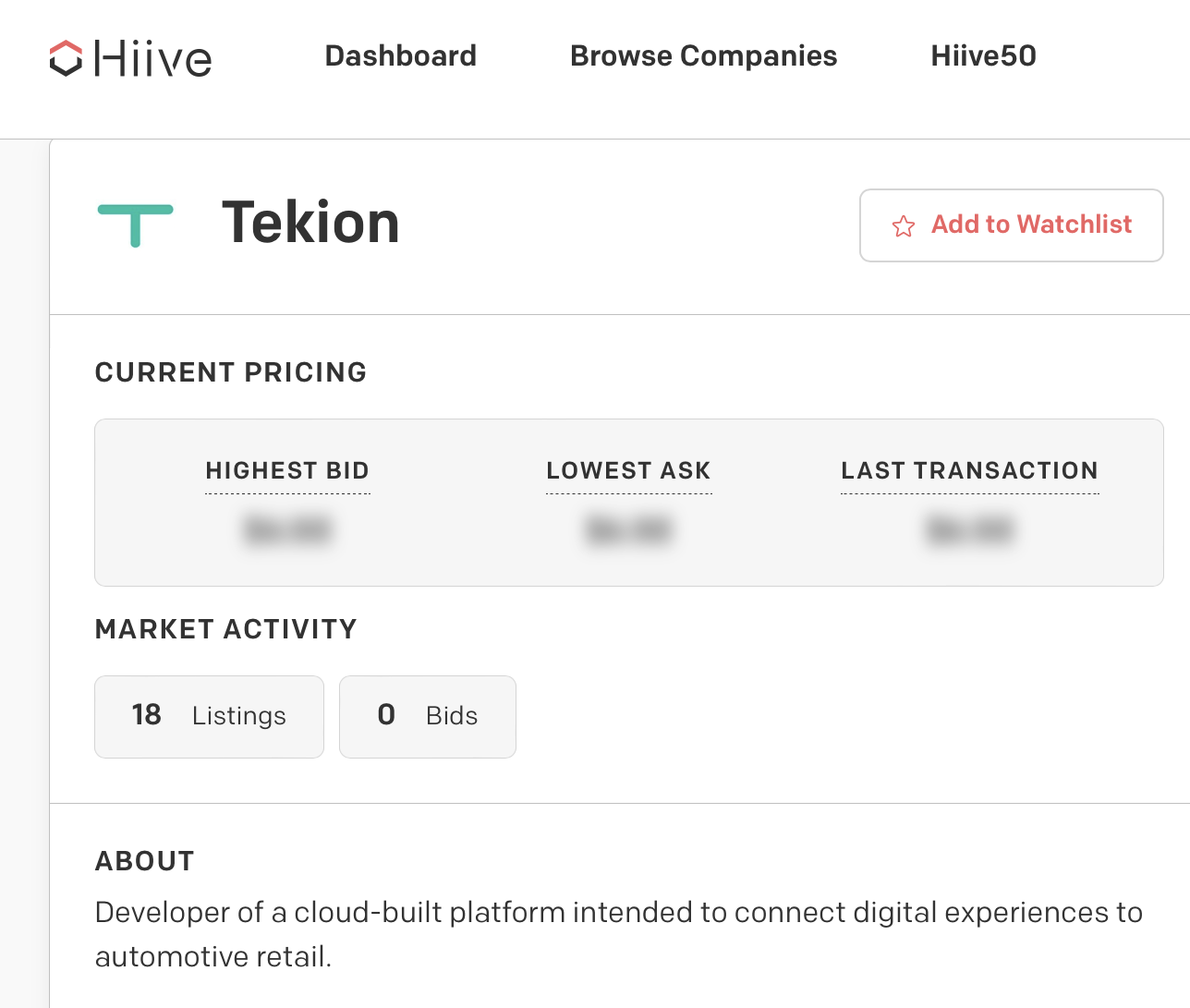The height and width of the screenshot is (1008, 1190).
Task: Click the Highest Bid underlined label
Action: click(x=287, y=471)
